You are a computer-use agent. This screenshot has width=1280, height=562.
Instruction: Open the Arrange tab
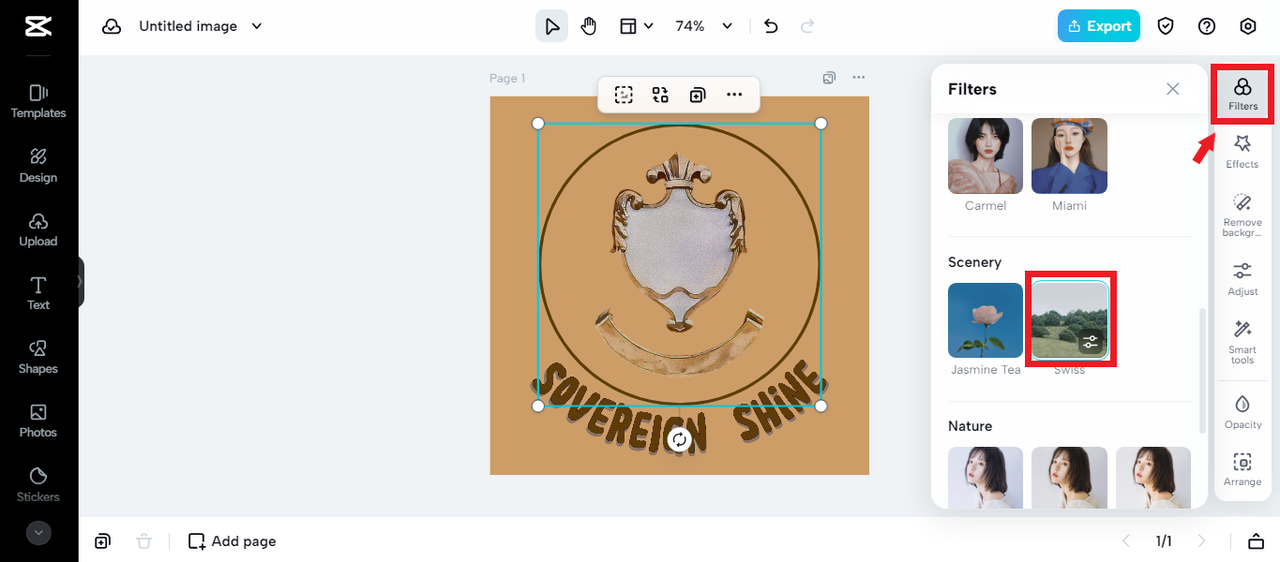coord(1243,469)
